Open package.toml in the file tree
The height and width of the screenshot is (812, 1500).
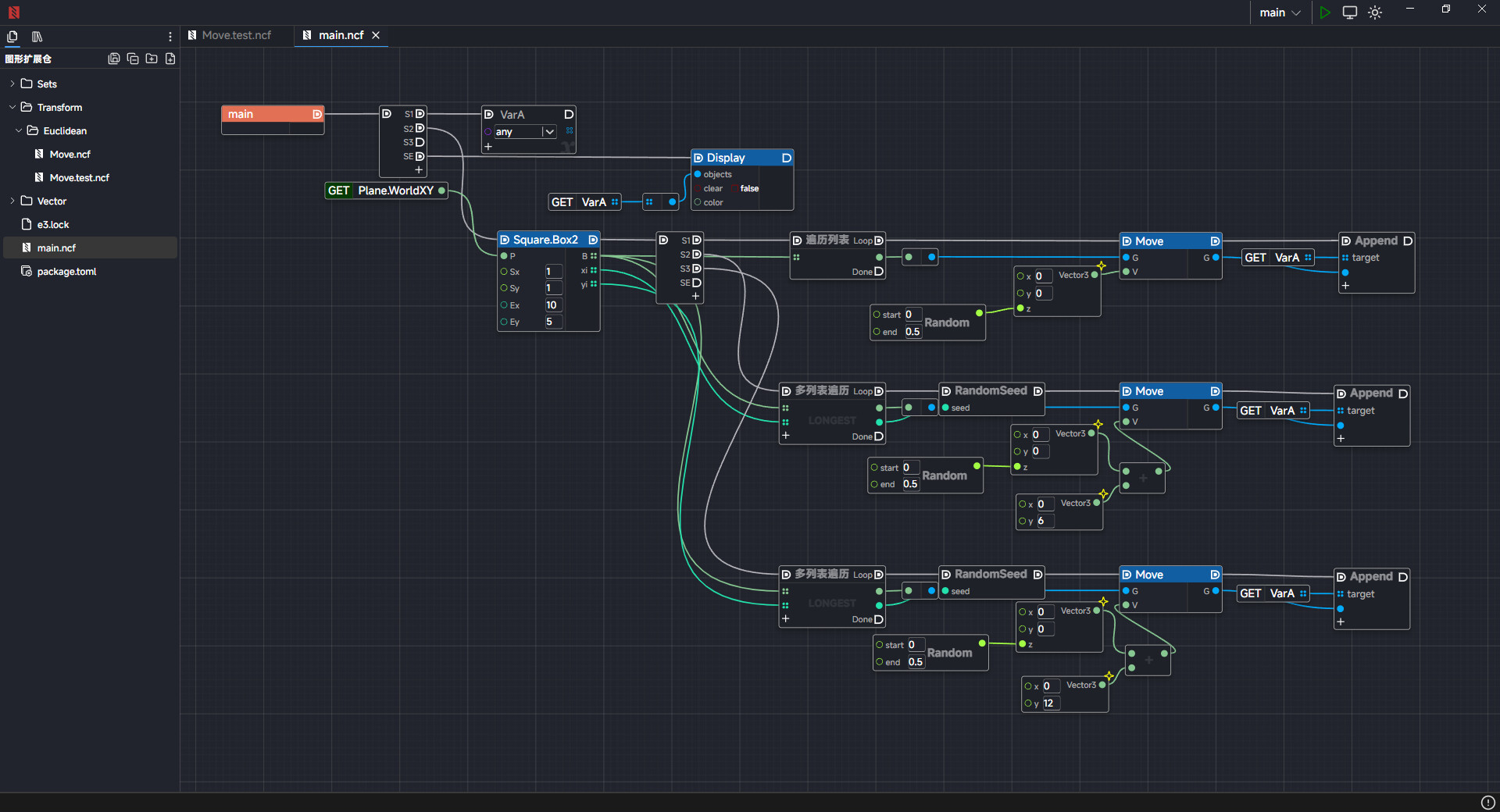[66, 271]
